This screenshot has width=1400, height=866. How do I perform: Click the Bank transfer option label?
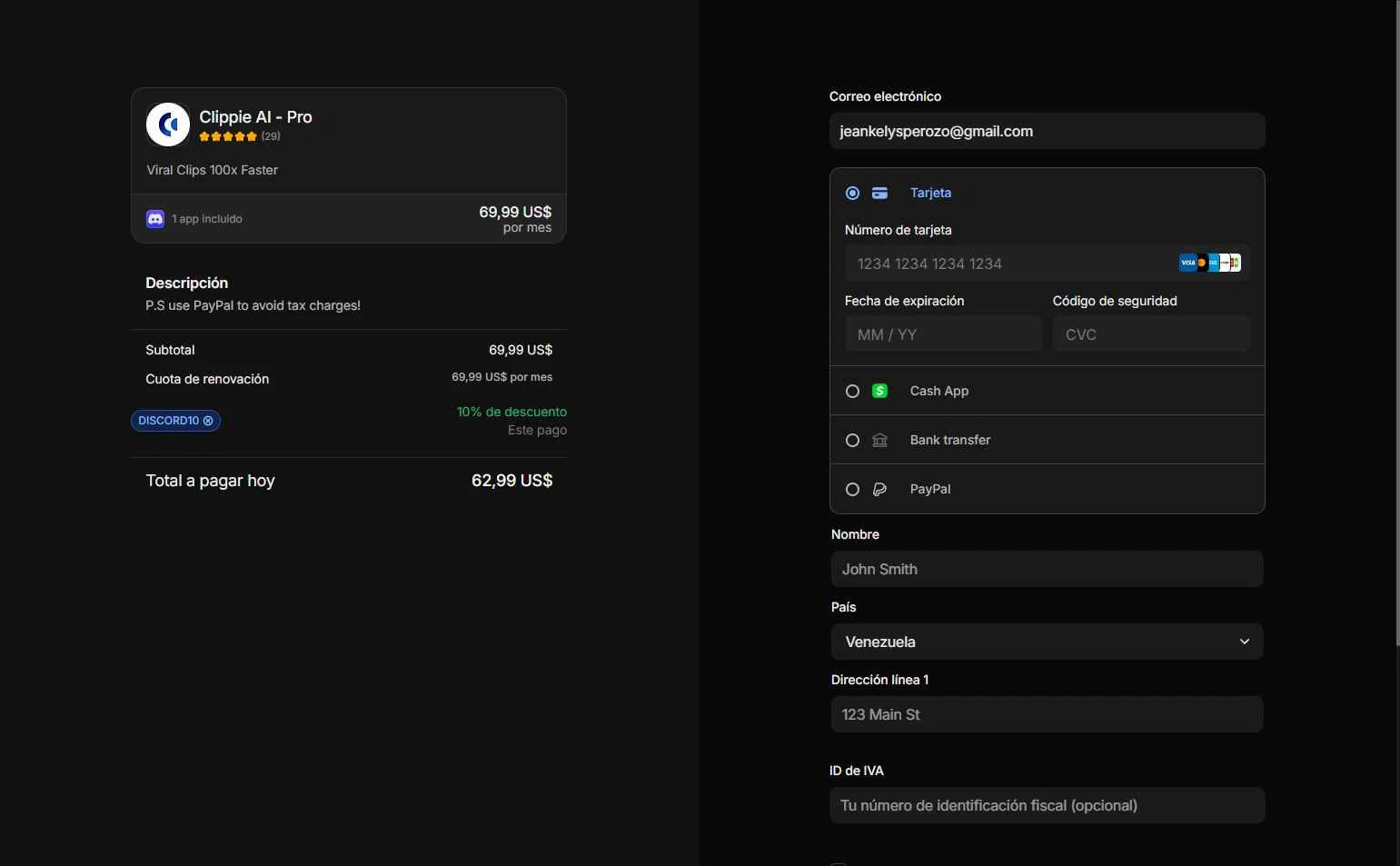tap(949, 440)
